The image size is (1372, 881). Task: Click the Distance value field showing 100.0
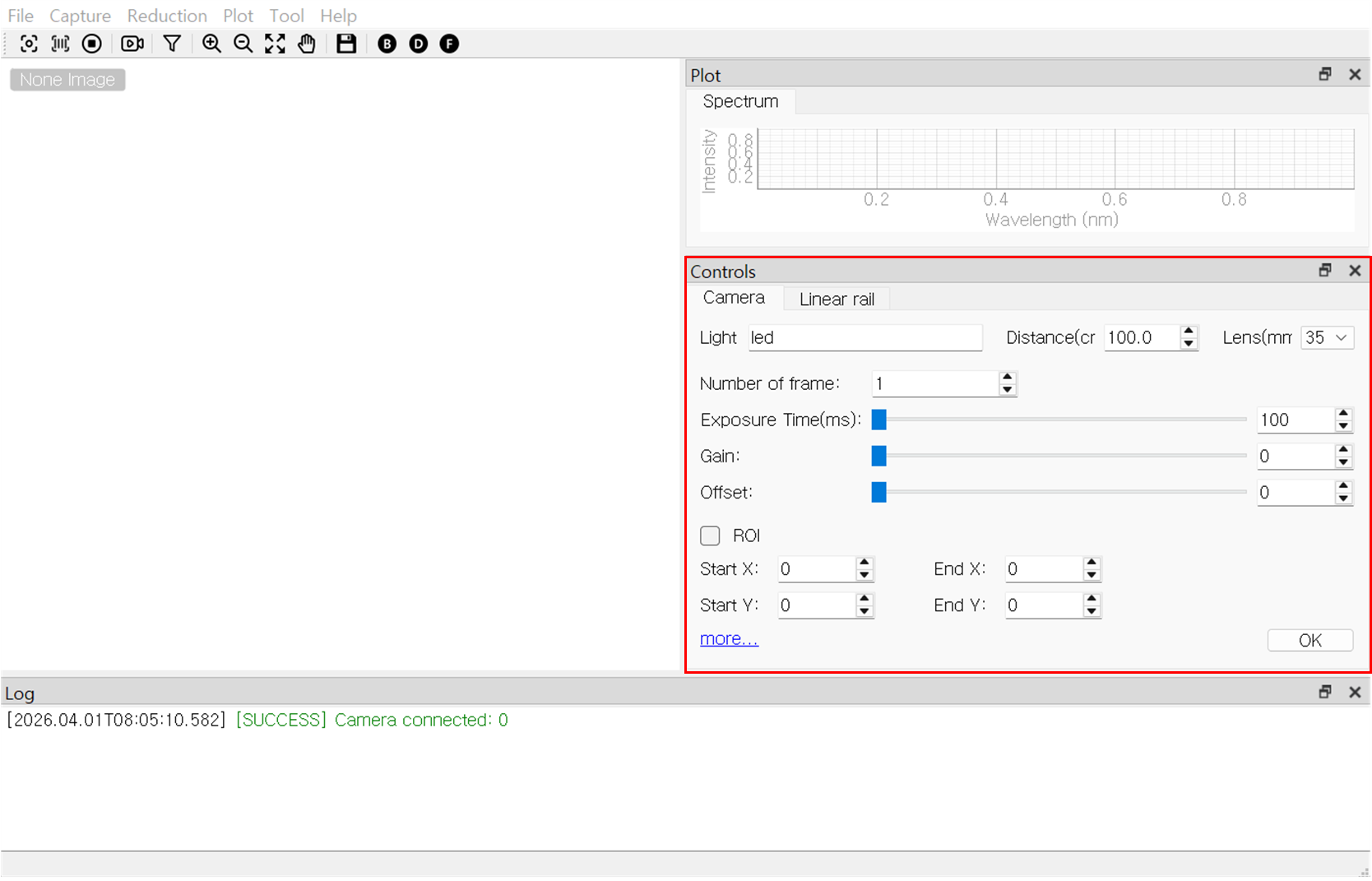tap(1142, 337)
